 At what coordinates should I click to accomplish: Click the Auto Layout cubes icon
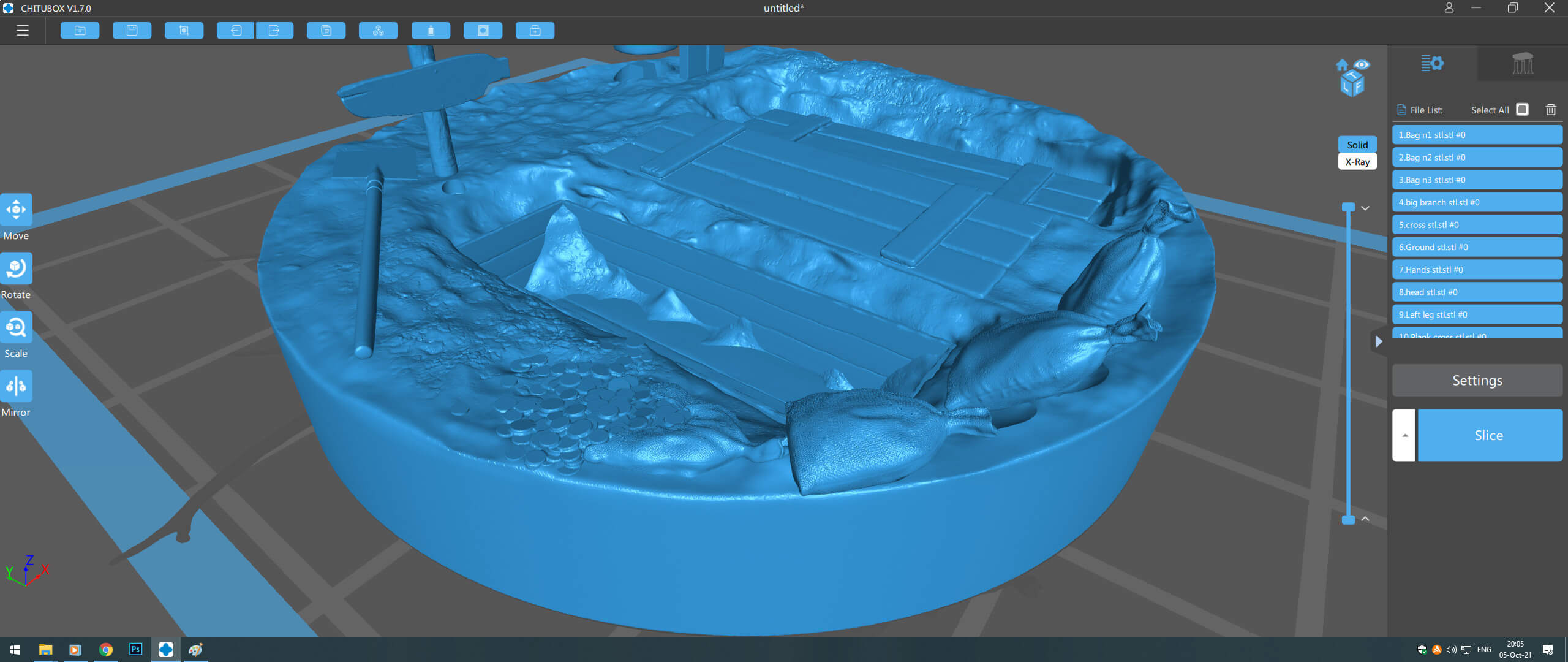click(378, 31)
